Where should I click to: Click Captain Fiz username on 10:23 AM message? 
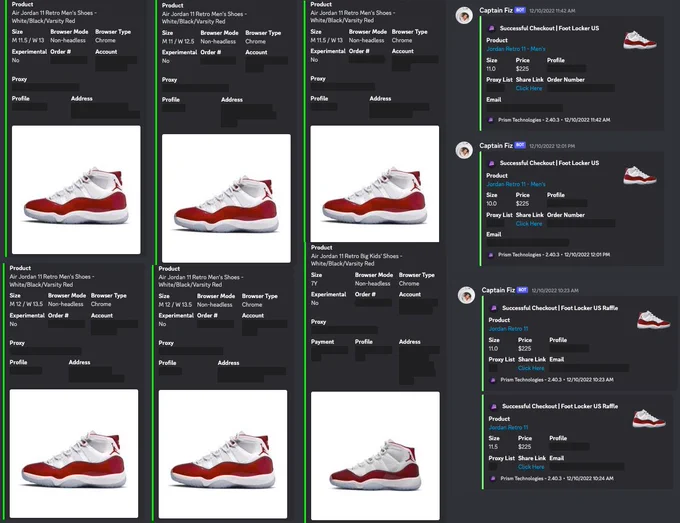(x=498, y=290)
